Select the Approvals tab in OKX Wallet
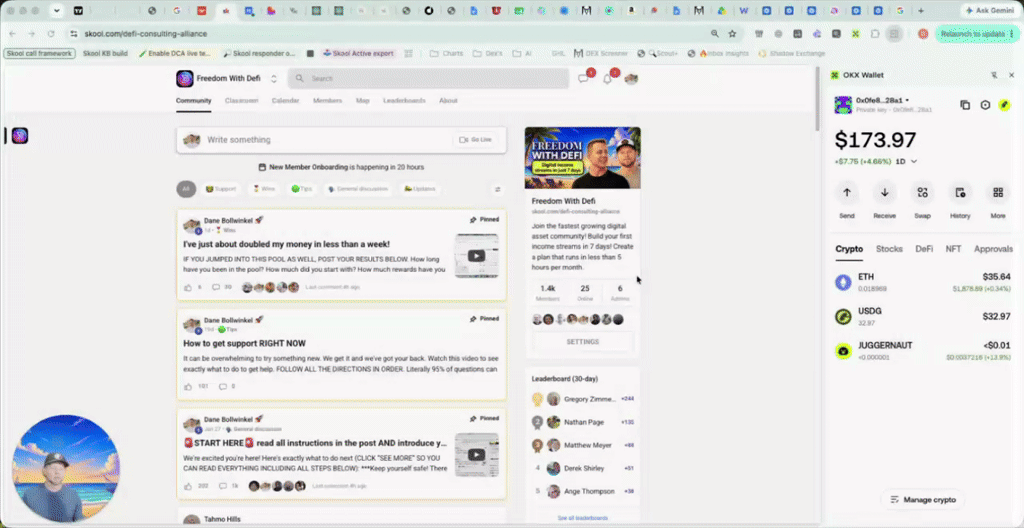The width and height of the screenshot is (1024, 528). 993,249
